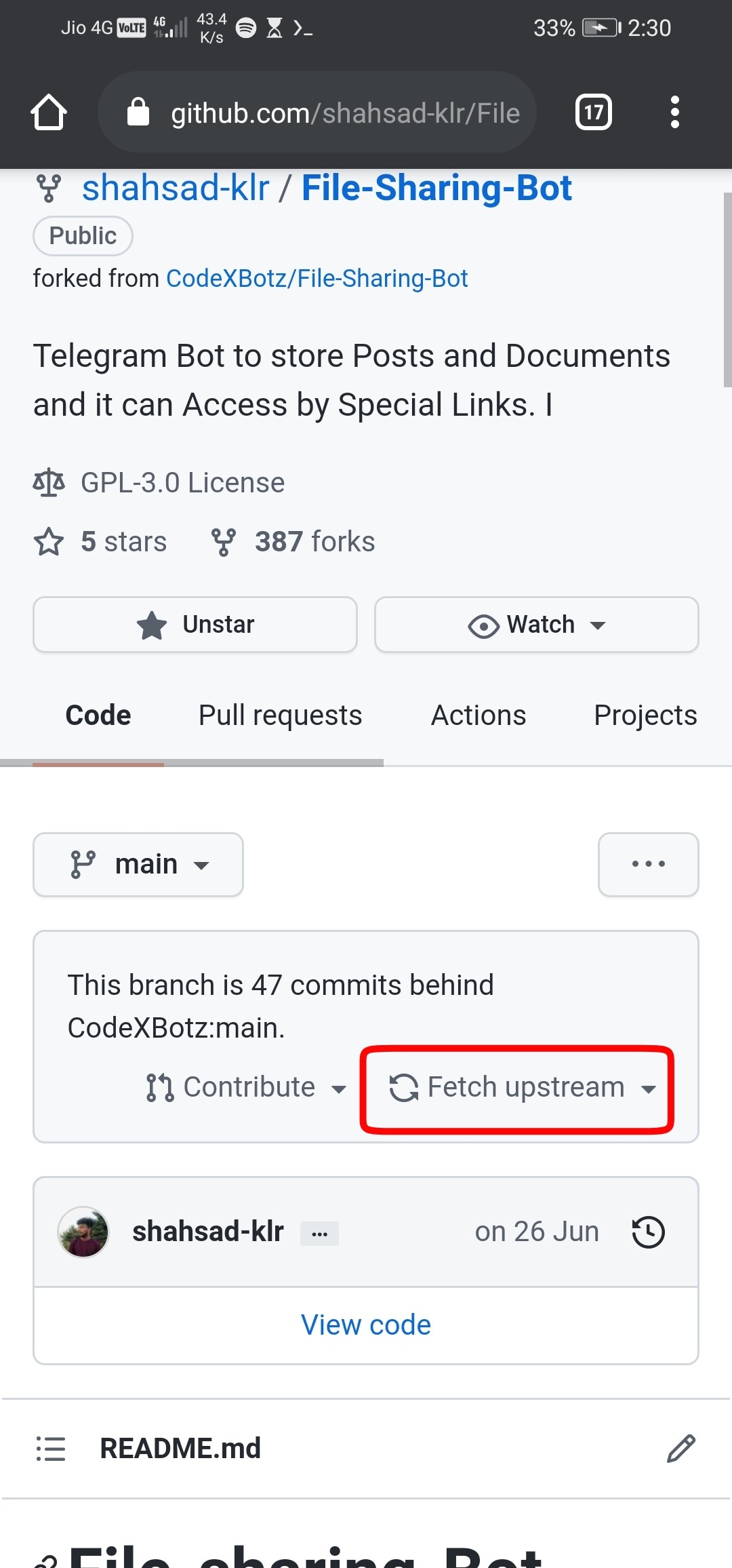Viewport: 732px width, 1568px height.
Task: Tap the site lock icon in address bar
Action: 138,112
